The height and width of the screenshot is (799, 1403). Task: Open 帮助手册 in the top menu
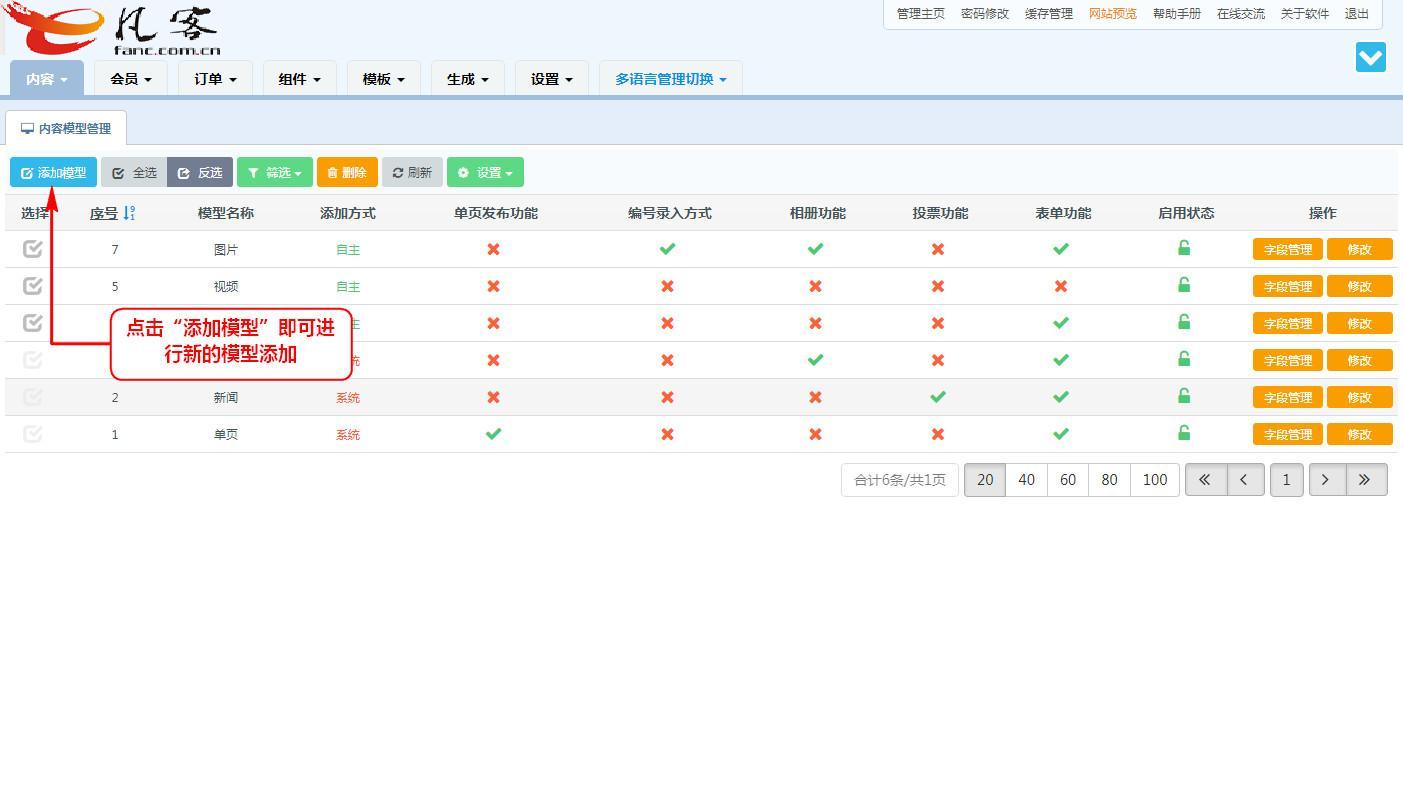(x=1176, y=14)
